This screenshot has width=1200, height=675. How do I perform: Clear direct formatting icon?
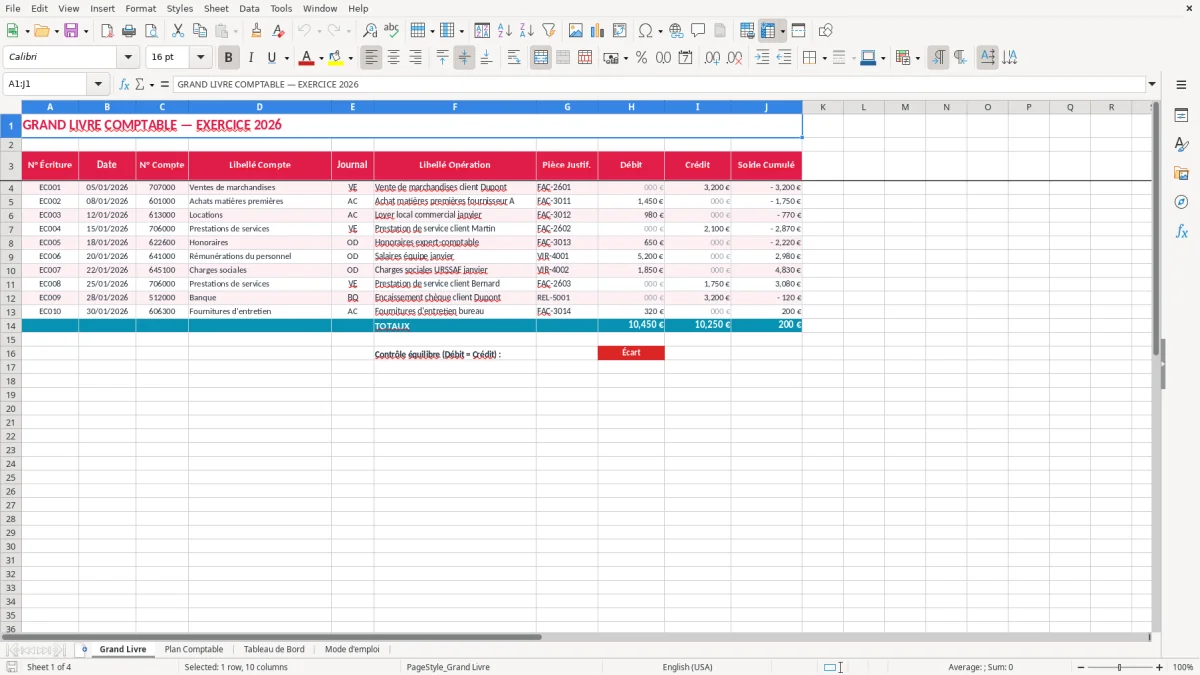click(x=278, y=31)
